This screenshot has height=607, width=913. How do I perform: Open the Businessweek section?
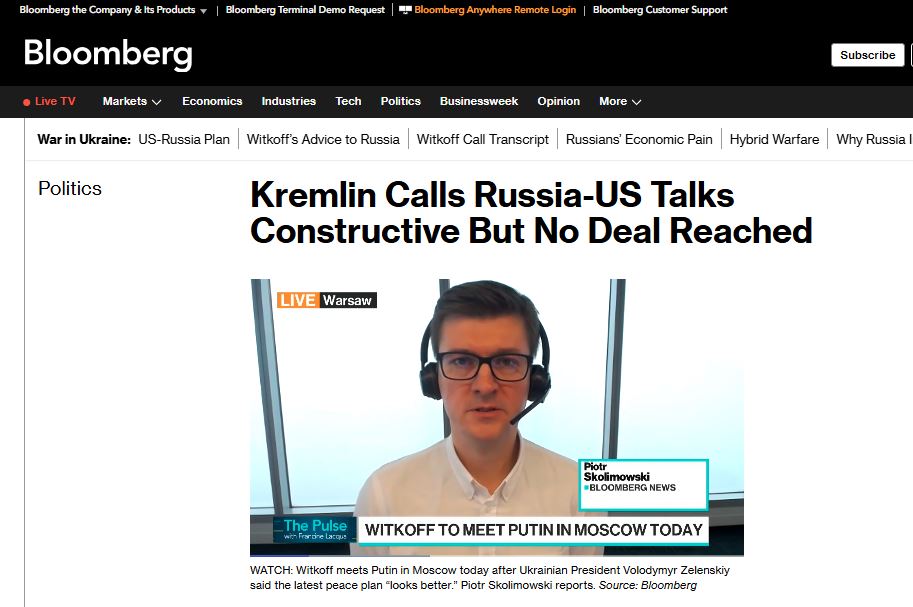click(479, 101)
